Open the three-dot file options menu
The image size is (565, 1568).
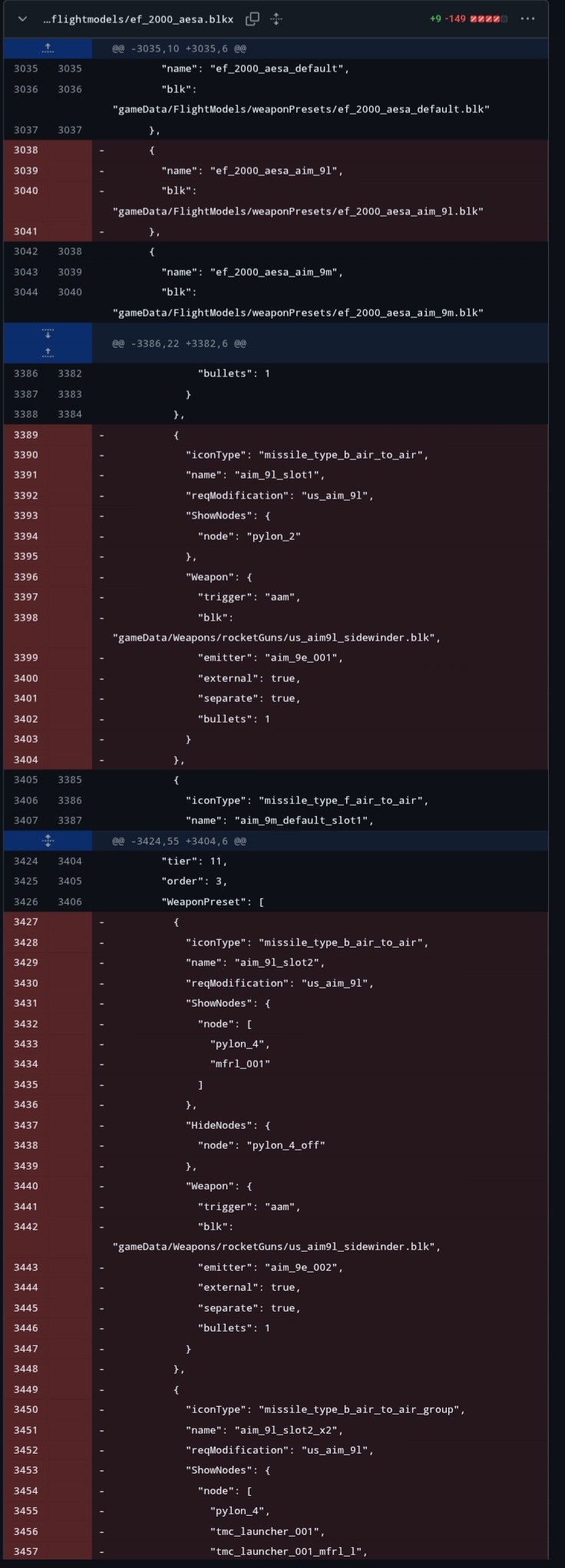(x=527, y=18)
